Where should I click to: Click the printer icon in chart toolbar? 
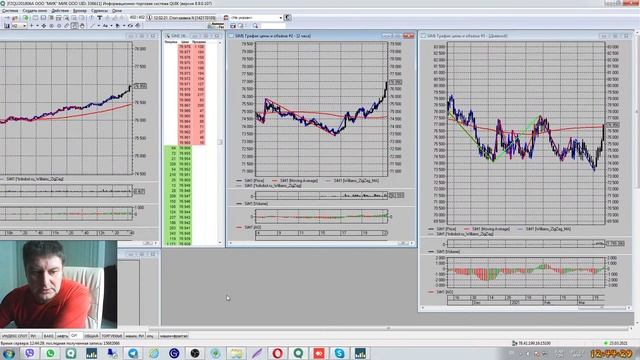(138, 26)
